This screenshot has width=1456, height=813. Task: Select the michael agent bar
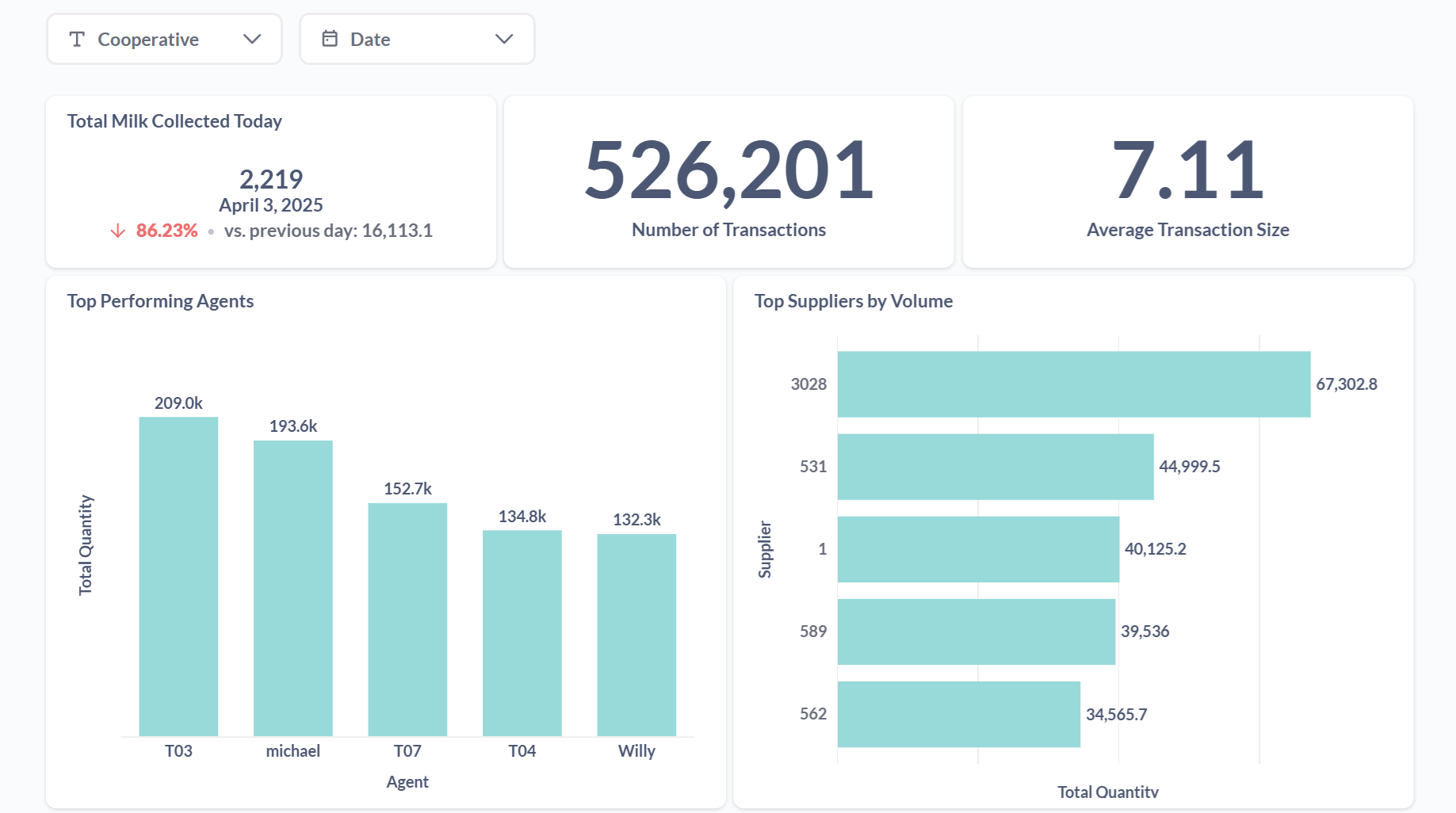[293, 589]
